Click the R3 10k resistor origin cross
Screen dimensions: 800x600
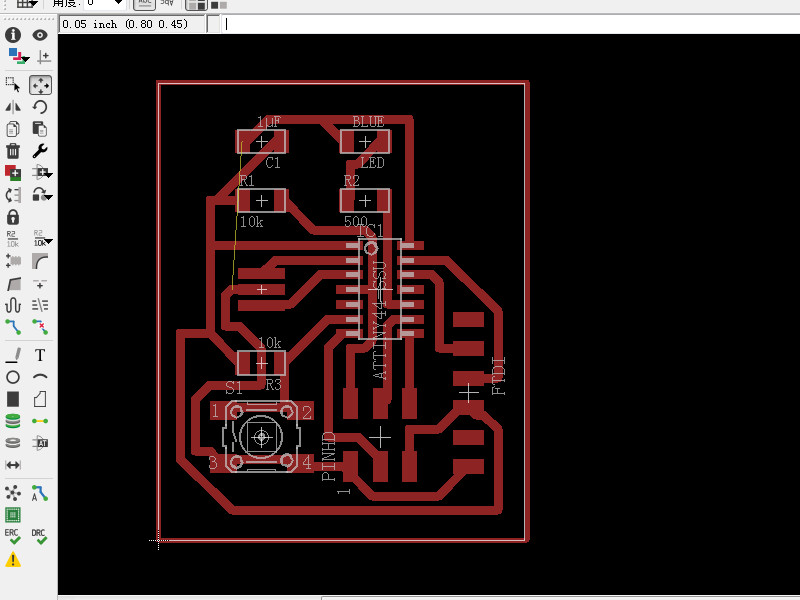coord(261,363)
